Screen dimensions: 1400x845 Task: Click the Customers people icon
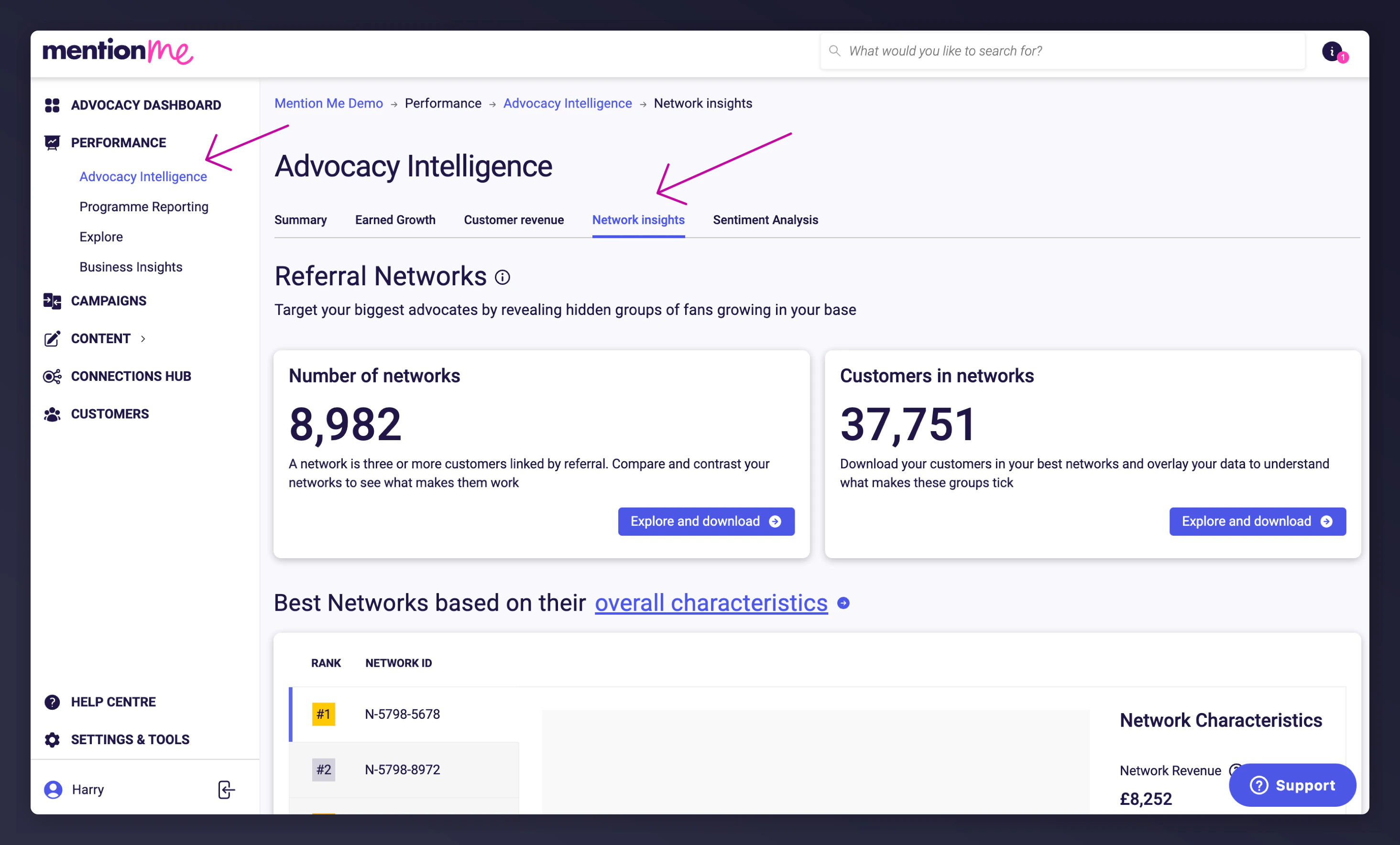(x=52, y=414)
